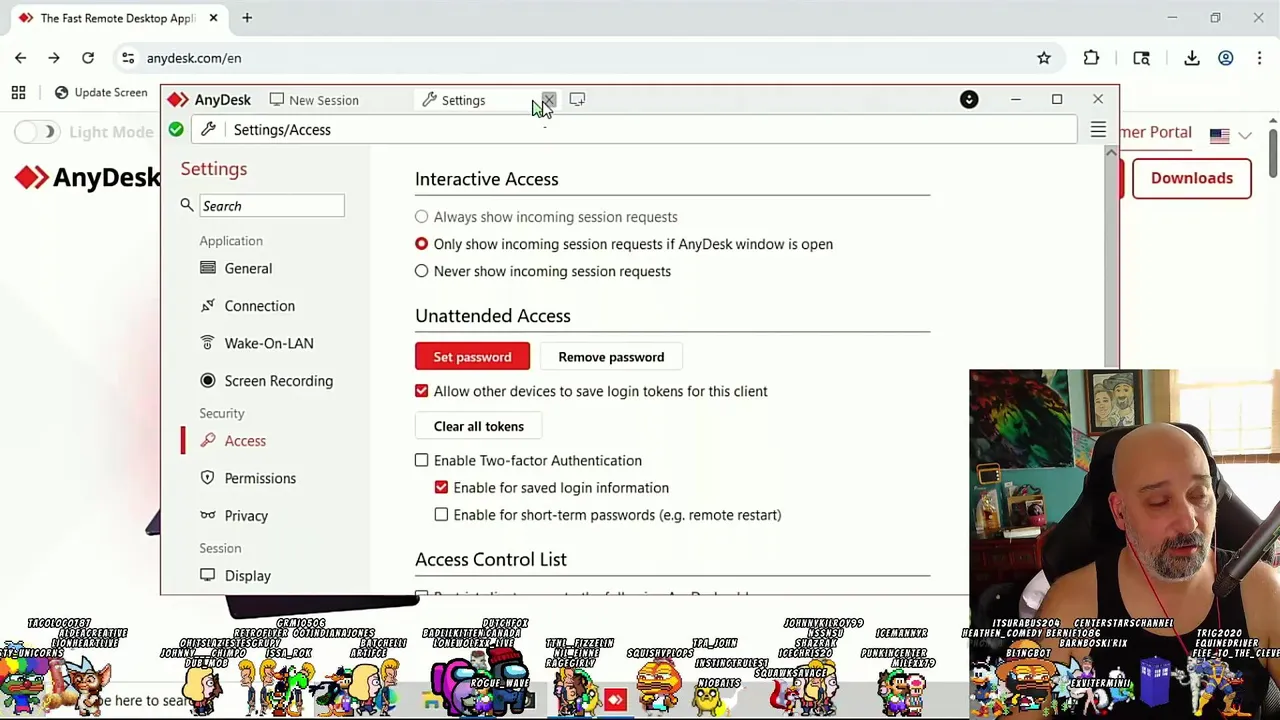Click the new tab monitor icon

pos(577,99)
